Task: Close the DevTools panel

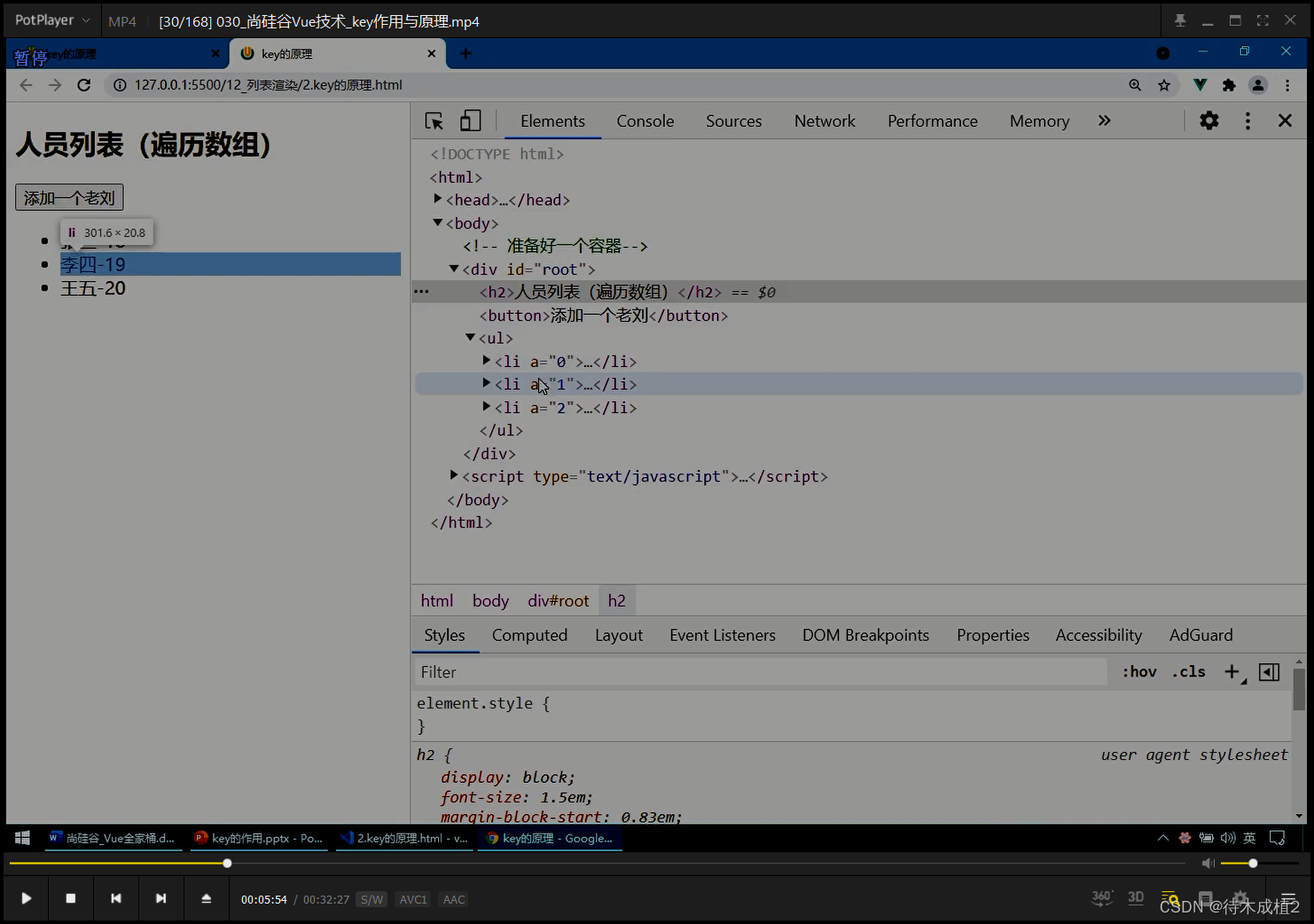Action: click(1285, 121)
